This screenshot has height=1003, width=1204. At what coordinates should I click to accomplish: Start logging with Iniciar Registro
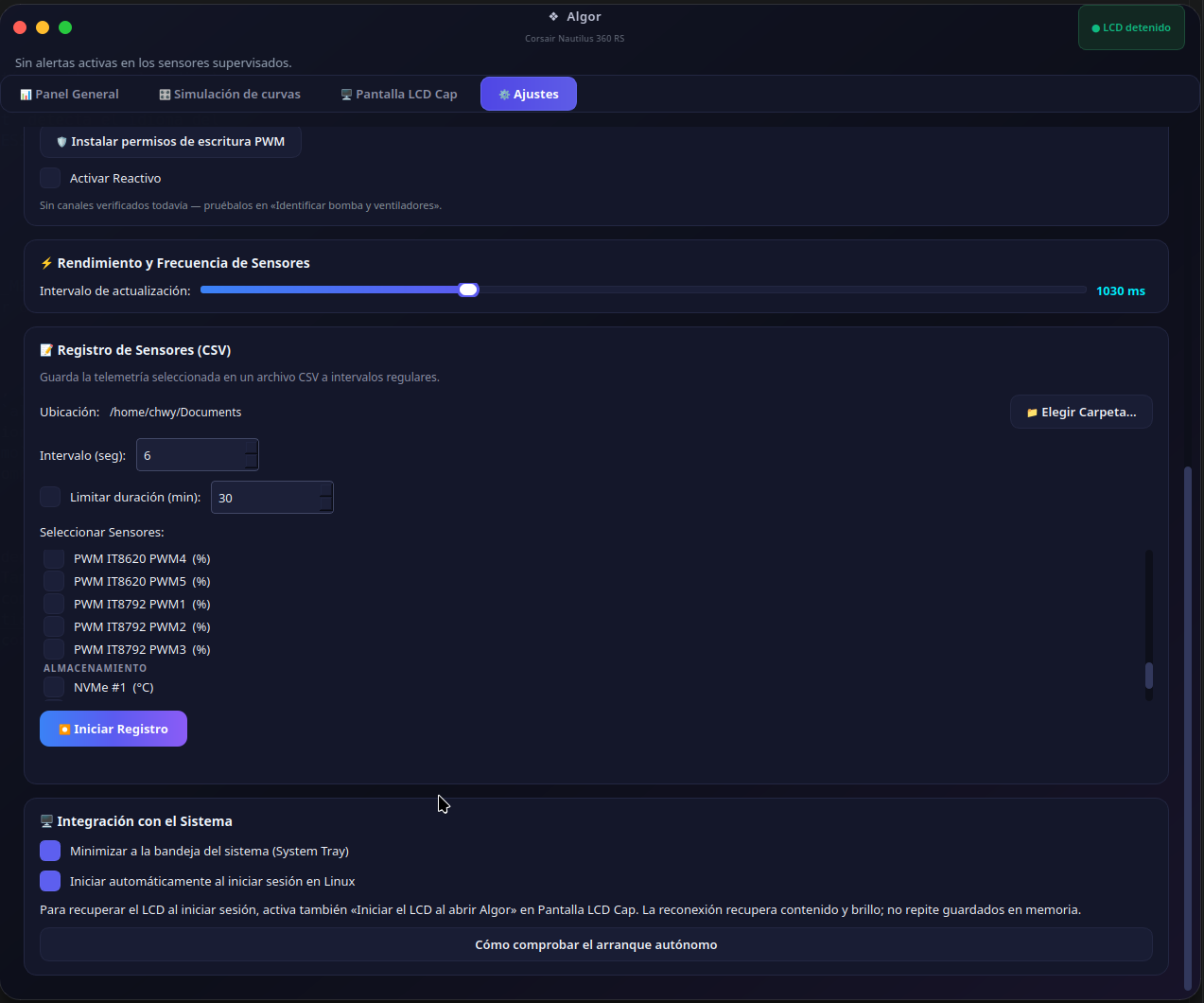pyautogui.click(x=113, y=729)
